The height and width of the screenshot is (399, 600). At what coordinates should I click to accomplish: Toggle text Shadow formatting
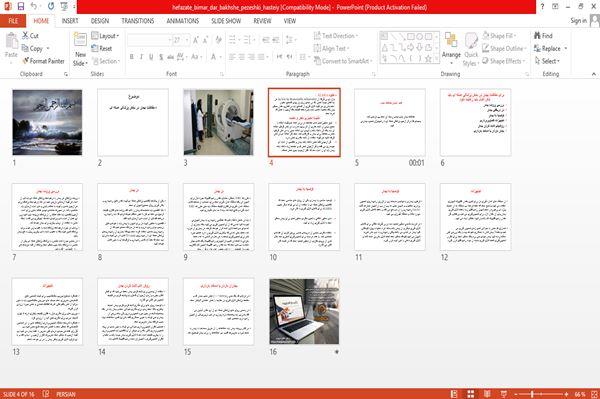point(161,57)
